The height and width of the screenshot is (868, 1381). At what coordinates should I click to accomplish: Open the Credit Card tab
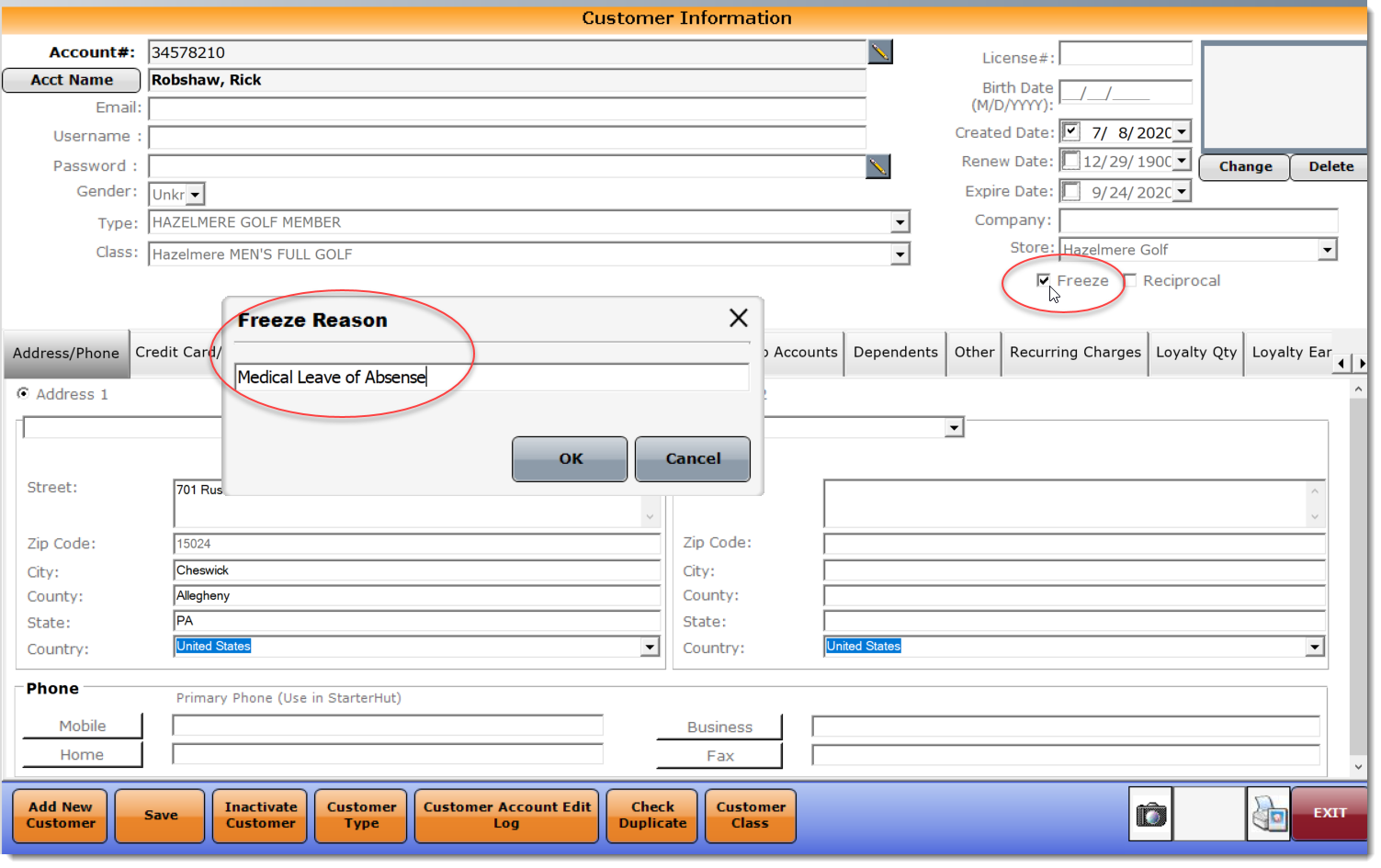176,353
